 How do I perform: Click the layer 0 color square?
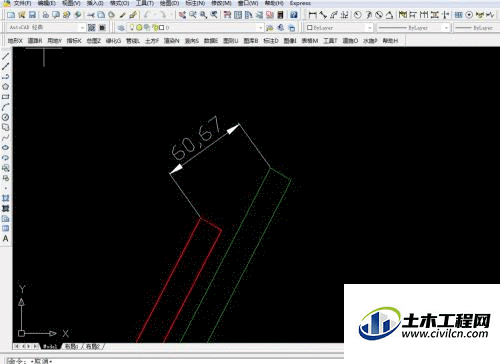(161, 28)
